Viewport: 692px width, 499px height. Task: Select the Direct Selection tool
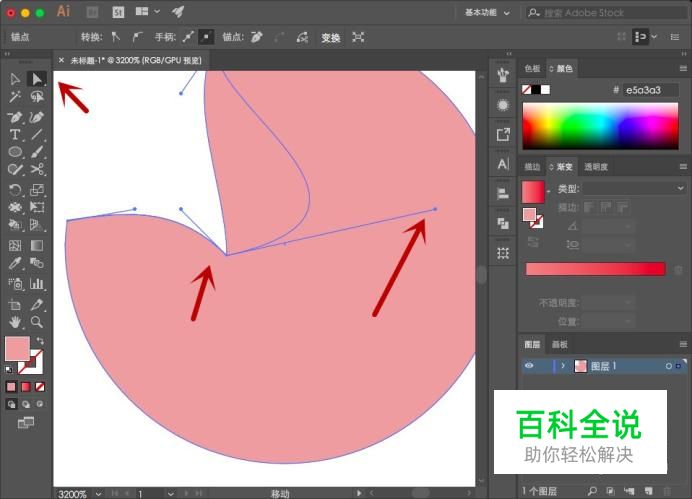click(x=37, y=79)
